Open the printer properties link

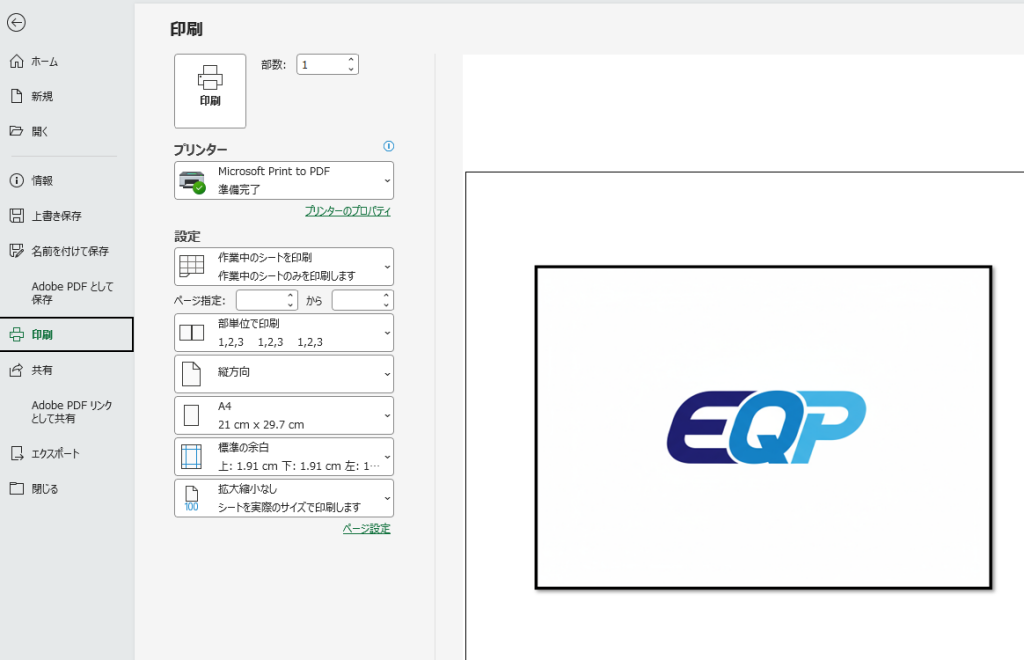[x=347, y=212]
